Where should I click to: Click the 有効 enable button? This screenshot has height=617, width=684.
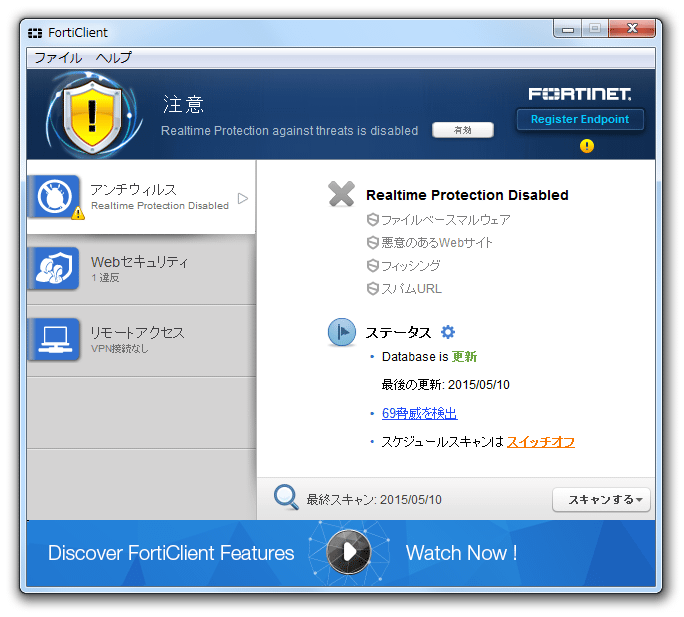point(463,130)
